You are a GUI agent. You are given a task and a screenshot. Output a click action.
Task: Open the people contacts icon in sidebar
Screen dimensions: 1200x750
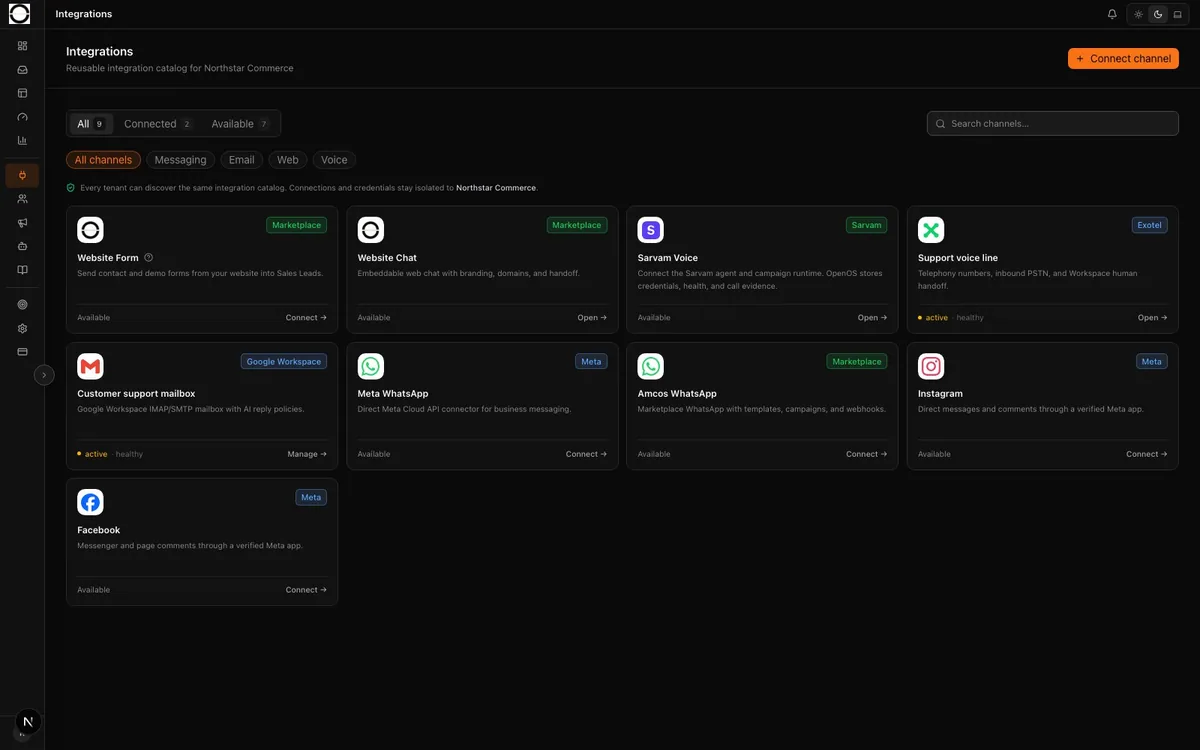[x=22, y=199]
